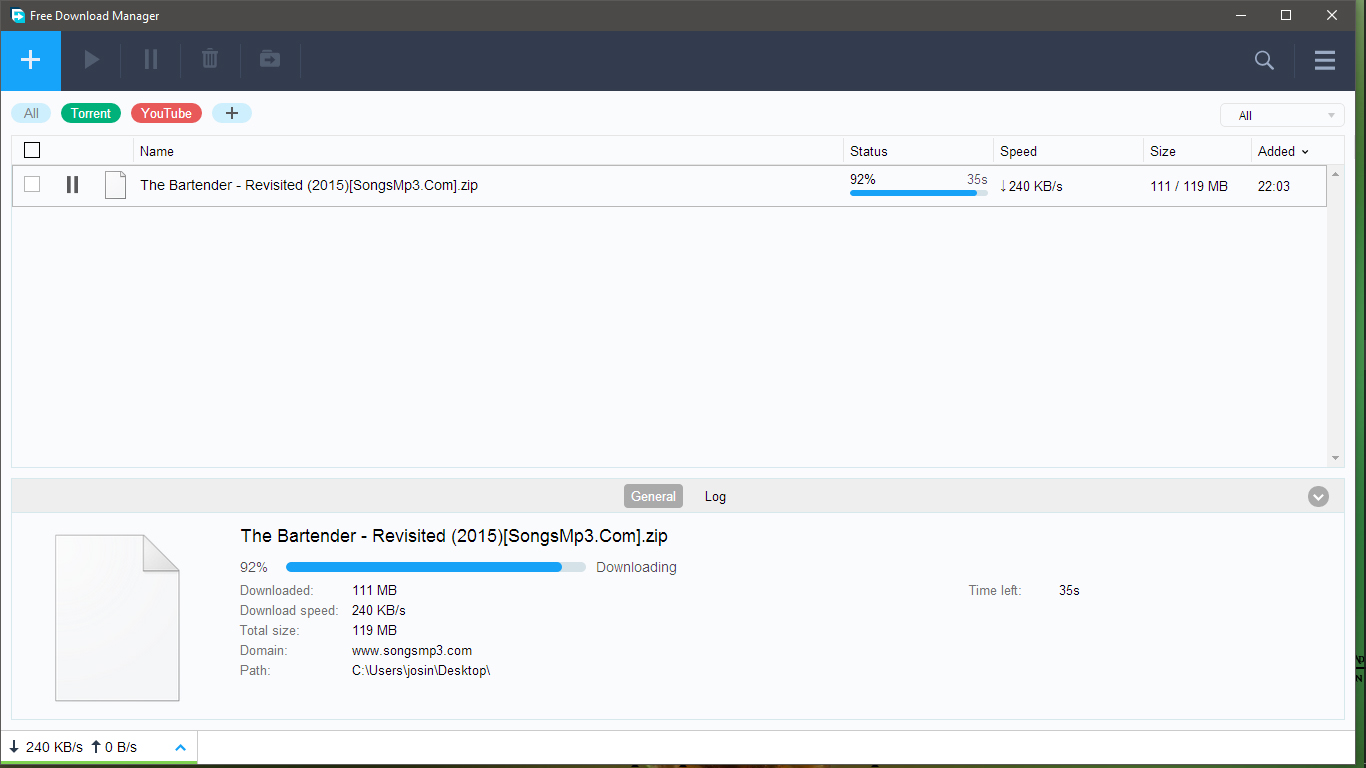The image size is (1366, 768).
Task: Click the C:\Users\josin\Desktop\ path value
Action: click(x=421, y=670)
